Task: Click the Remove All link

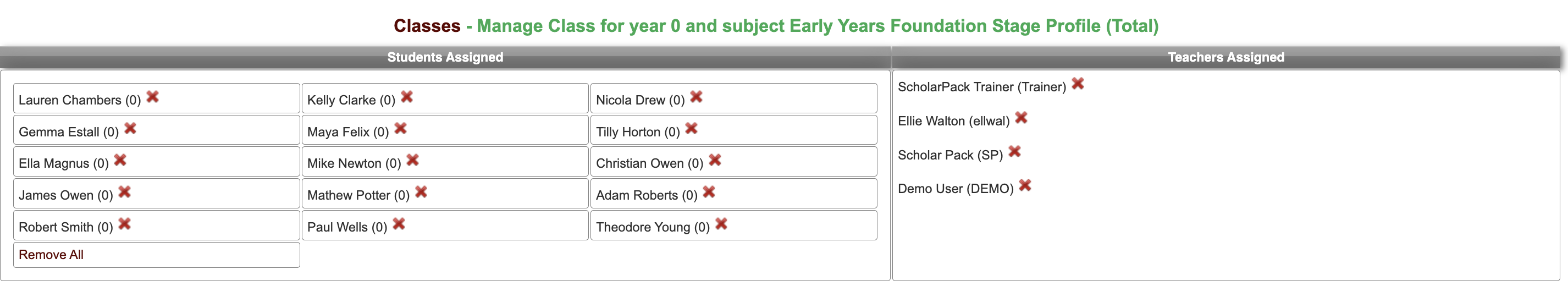Action: tap(51, 255)
